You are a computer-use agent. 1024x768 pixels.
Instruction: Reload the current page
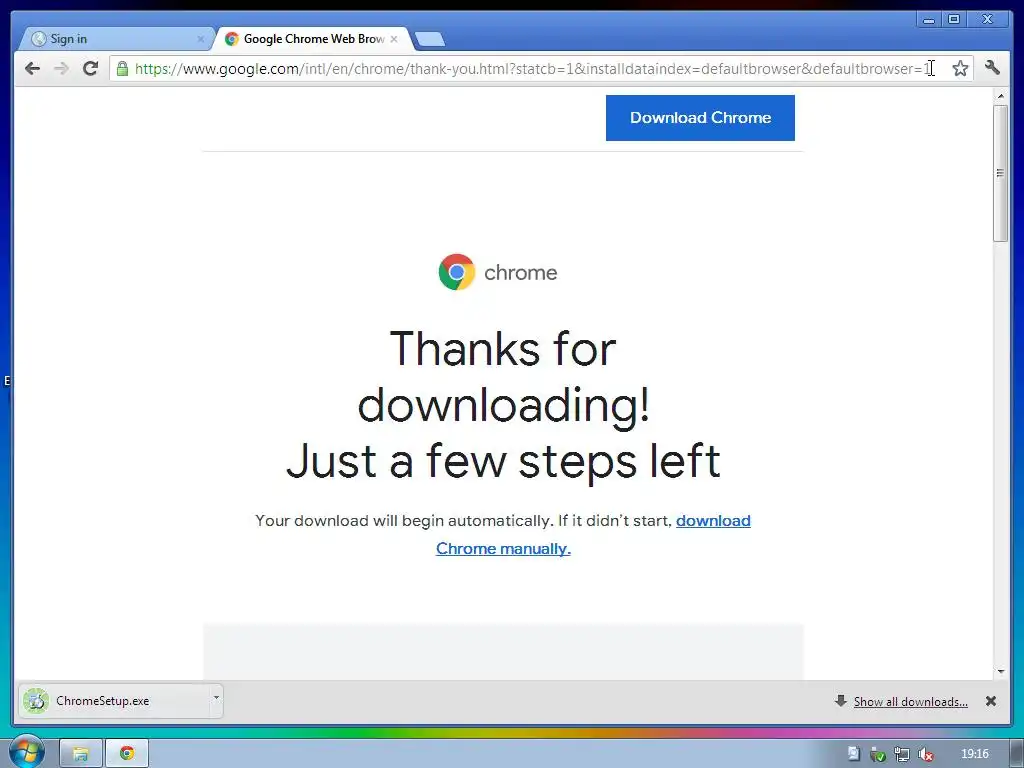[91, 68]
